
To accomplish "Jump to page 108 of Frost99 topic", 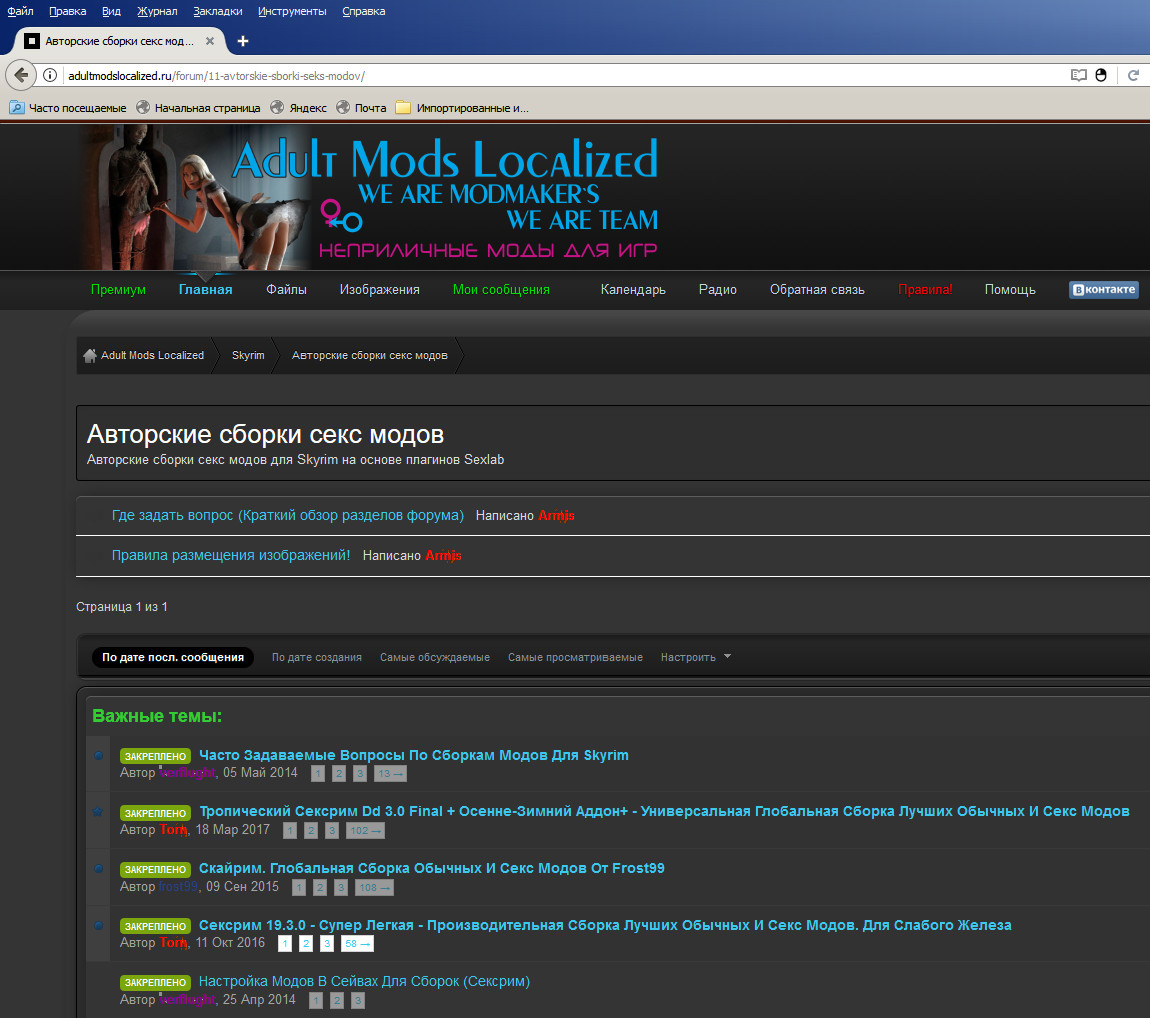I will pyautogui.click(x=375, y=887).
